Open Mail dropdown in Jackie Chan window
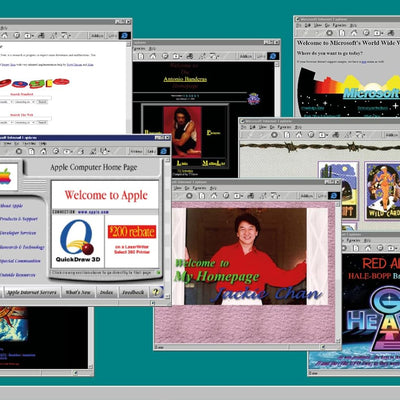 click(275, 196)
